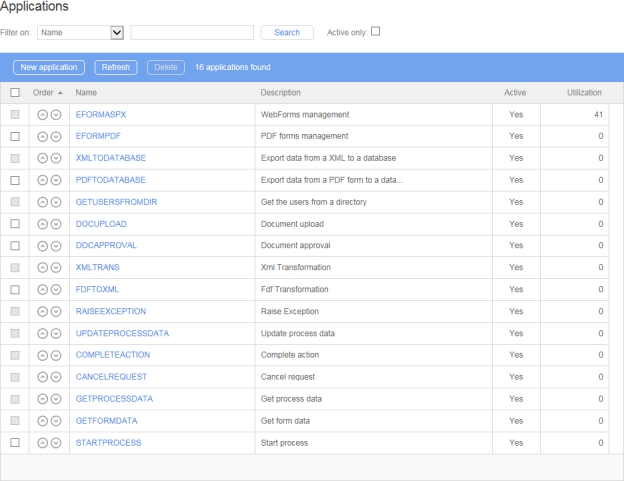Click the filter search text field
624x481 pixels.
(192, 32)
